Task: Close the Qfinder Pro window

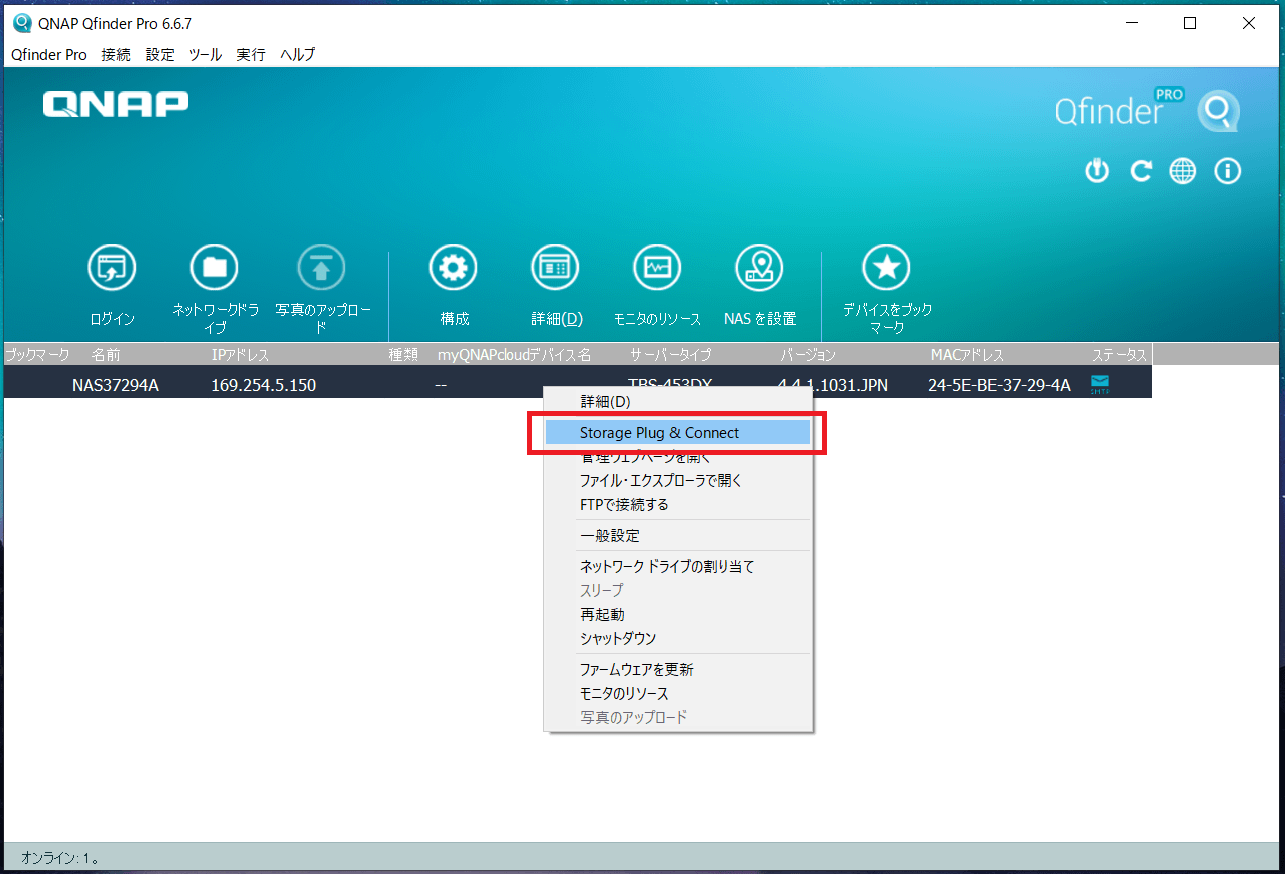Action: [x=1249, y=24]
